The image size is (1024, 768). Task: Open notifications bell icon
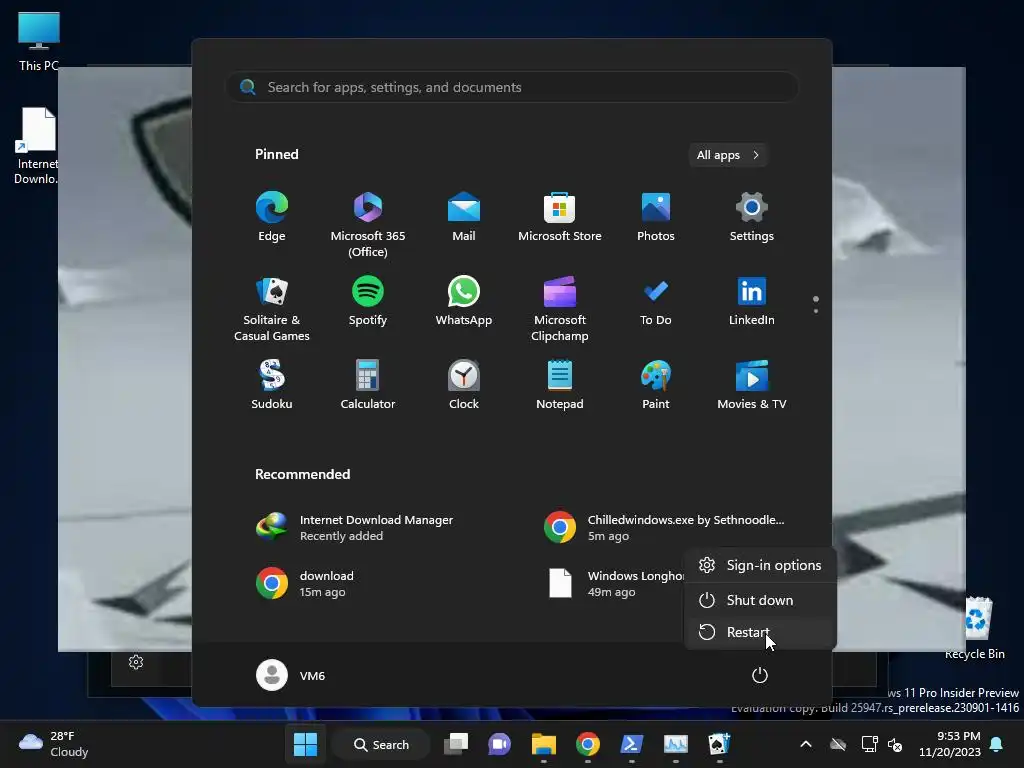point(997,744)
